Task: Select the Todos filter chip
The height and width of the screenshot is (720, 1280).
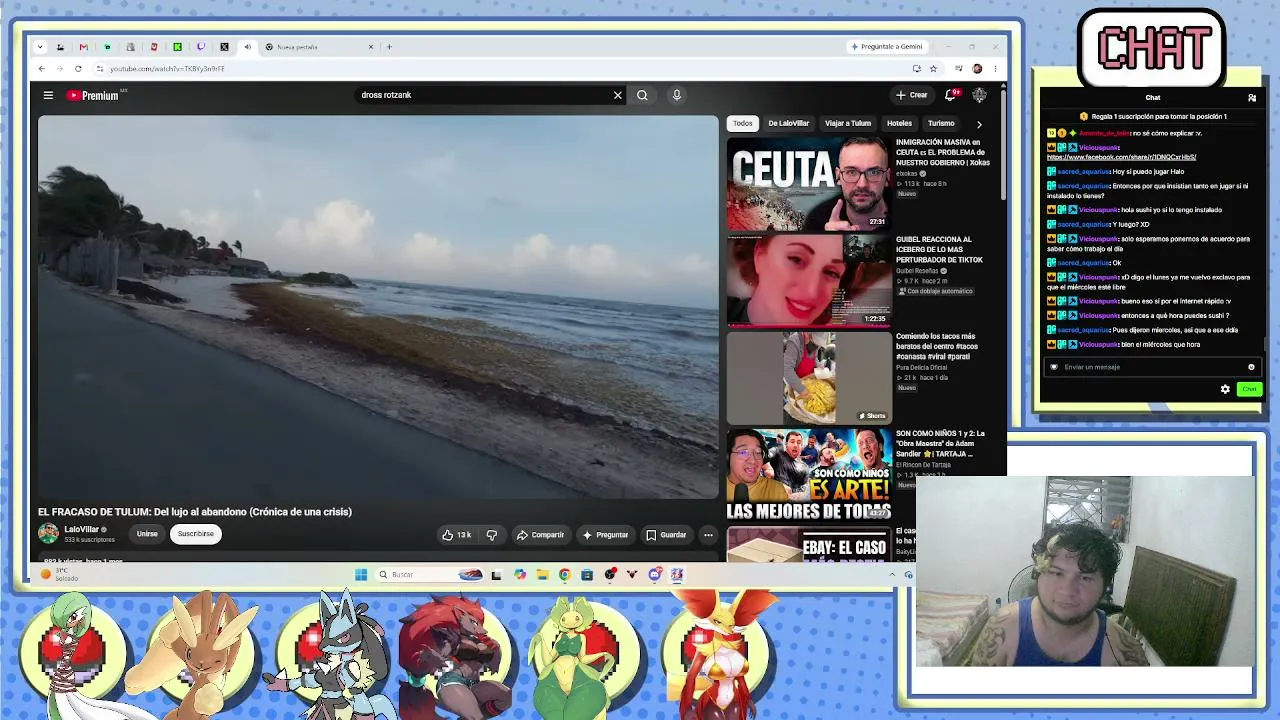Action: pos(742,124)
